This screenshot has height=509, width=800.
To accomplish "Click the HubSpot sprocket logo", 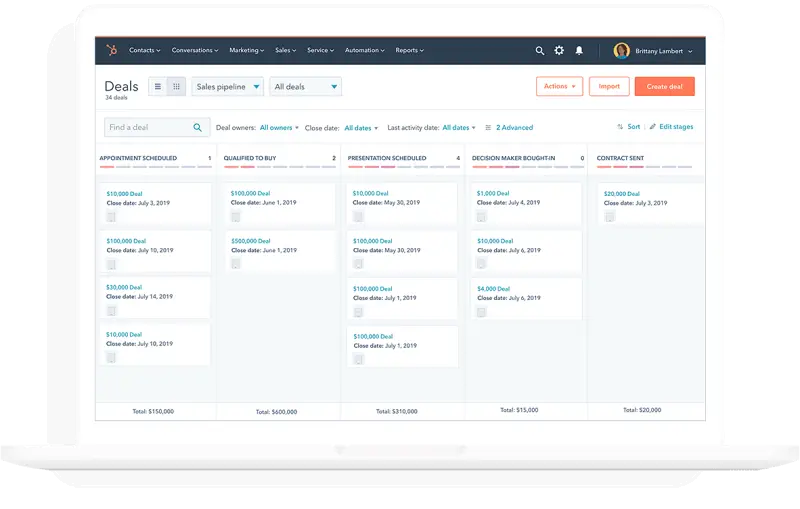I will pos(112,50).
